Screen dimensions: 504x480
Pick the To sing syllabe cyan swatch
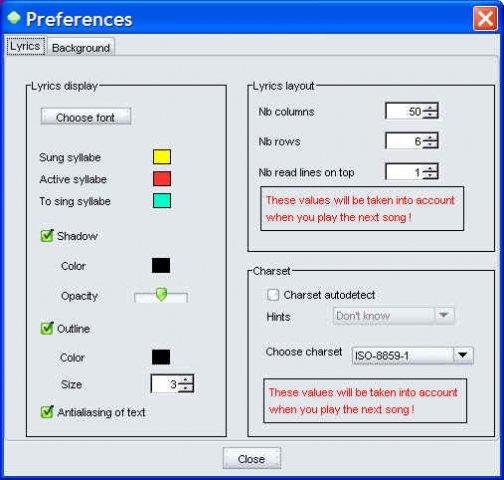click(162, 201)
